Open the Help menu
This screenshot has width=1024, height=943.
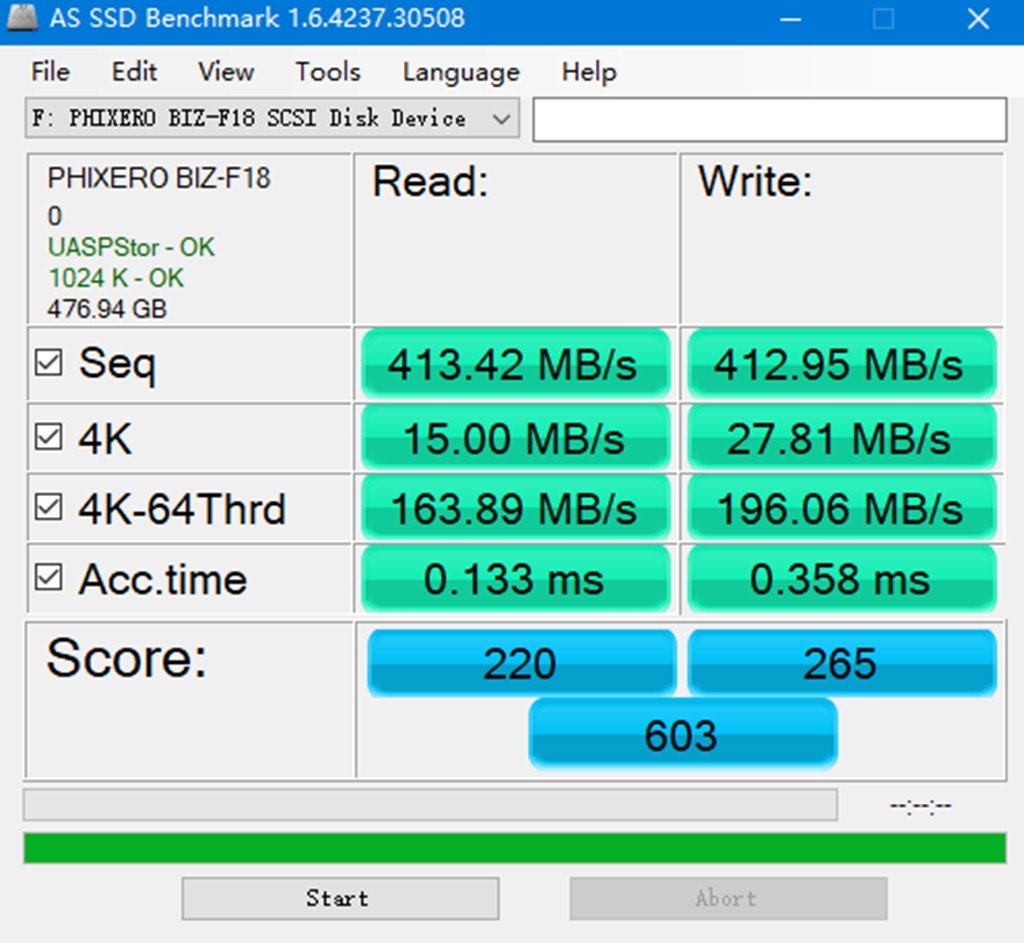point(588,71)
